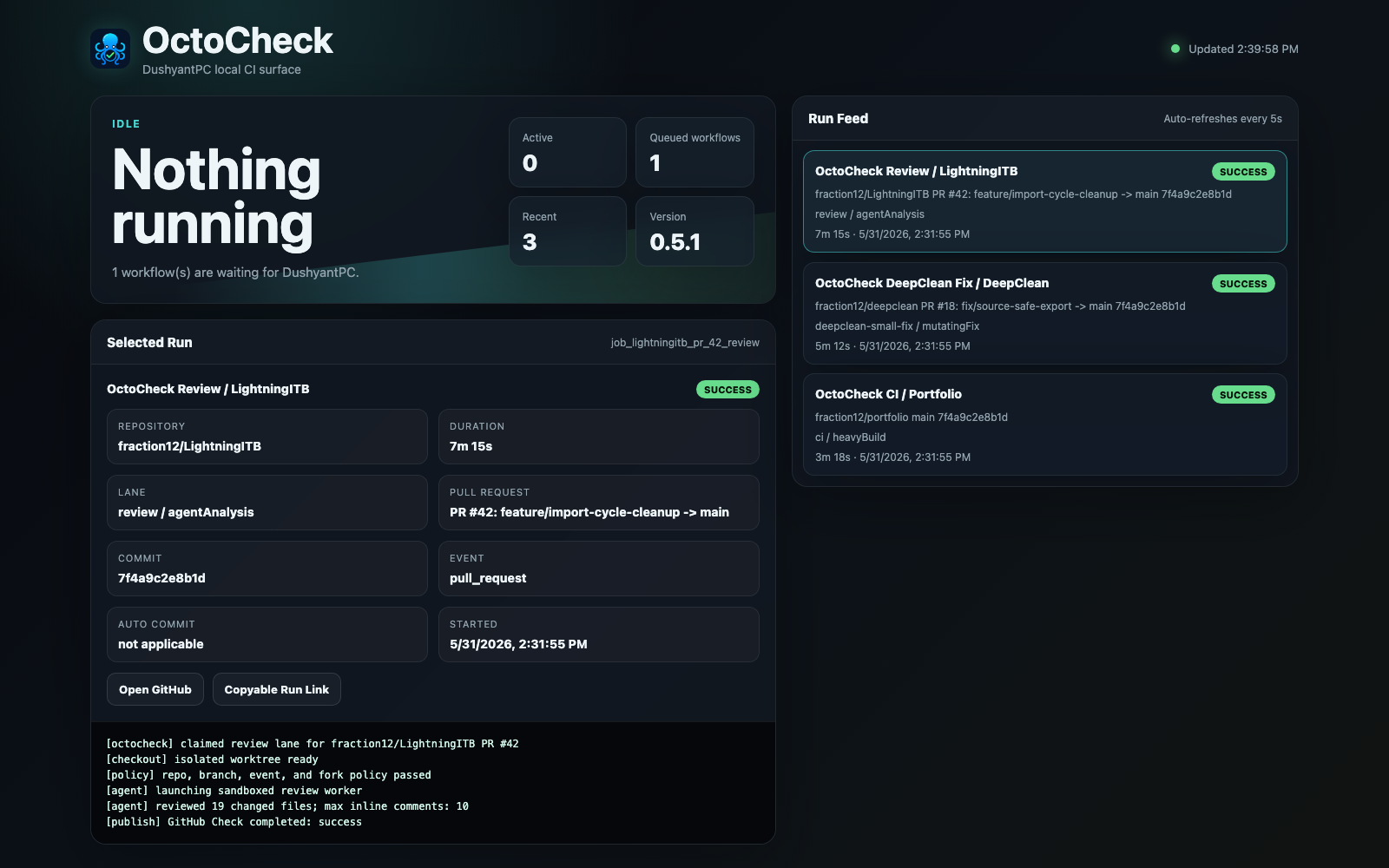Viewport: 1389px width, 868px height.
Task: Click 'DushyantPC local CI surface' subtitle
Action: (221, 69)
